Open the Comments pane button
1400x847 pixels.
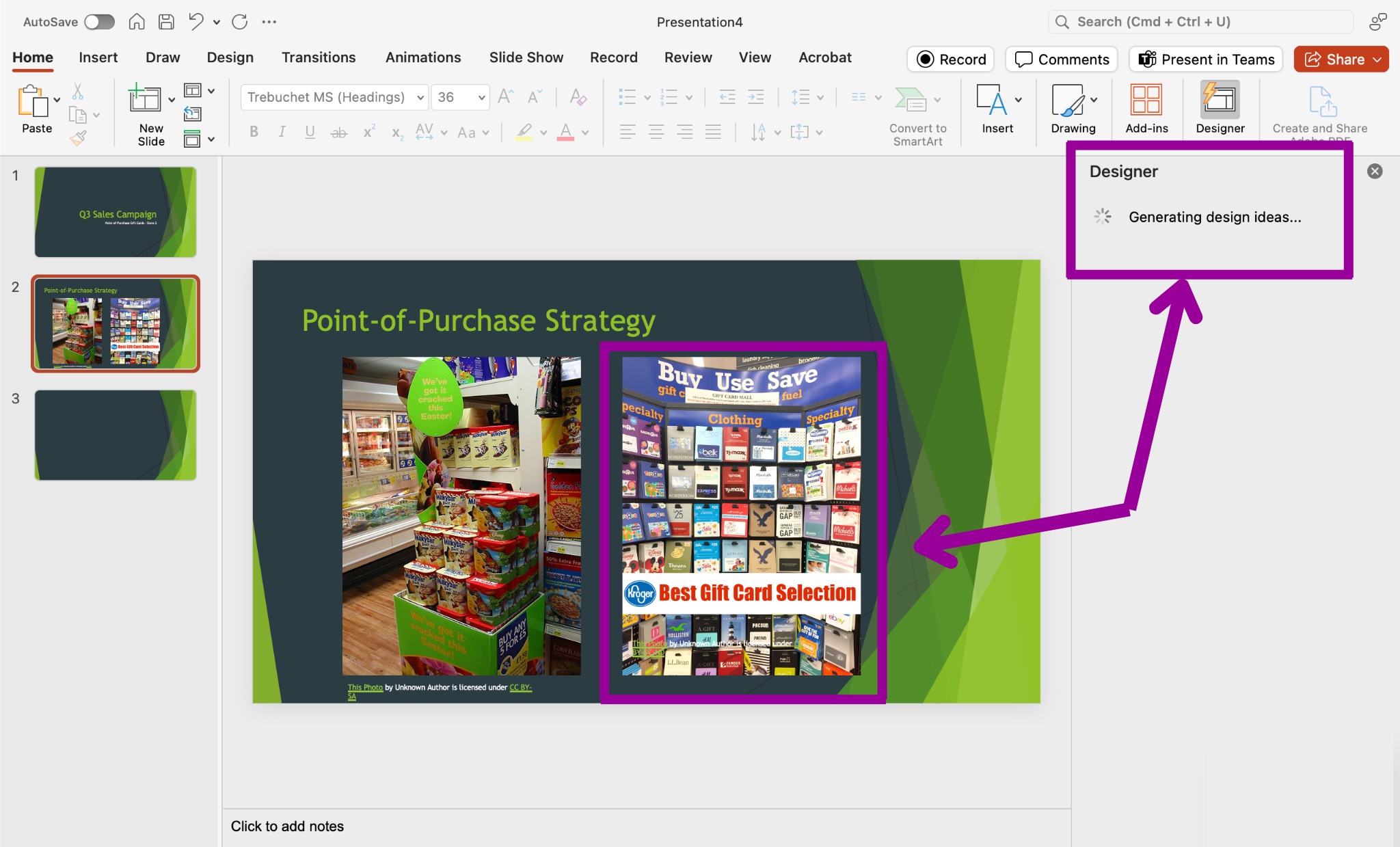coord(1062,59)
